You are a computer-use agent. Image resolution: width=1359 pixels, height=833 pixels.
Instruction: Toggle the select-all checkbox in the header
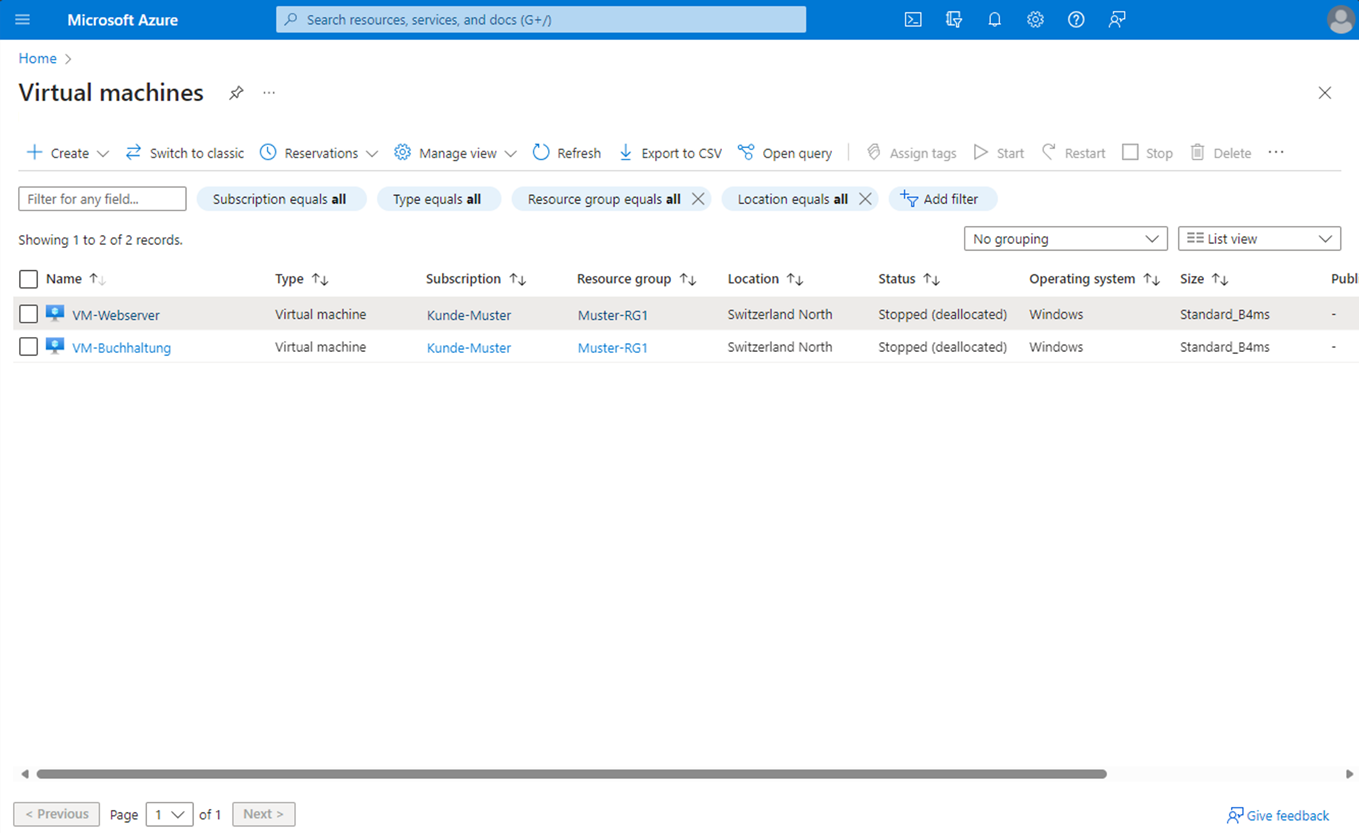(28, 279)
